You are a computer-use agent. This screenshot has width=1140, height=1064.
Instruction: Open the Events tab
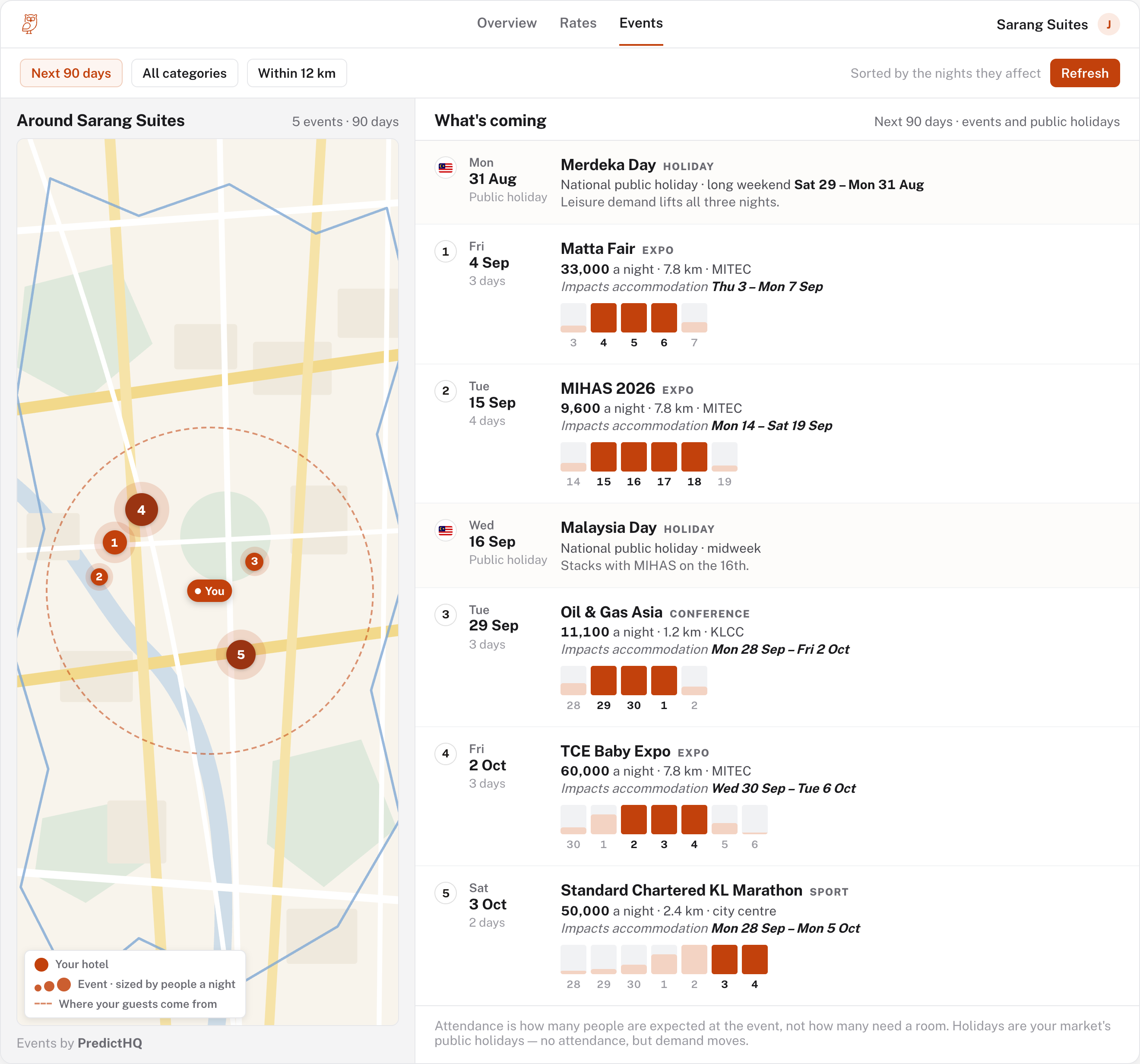coord(641,23)
